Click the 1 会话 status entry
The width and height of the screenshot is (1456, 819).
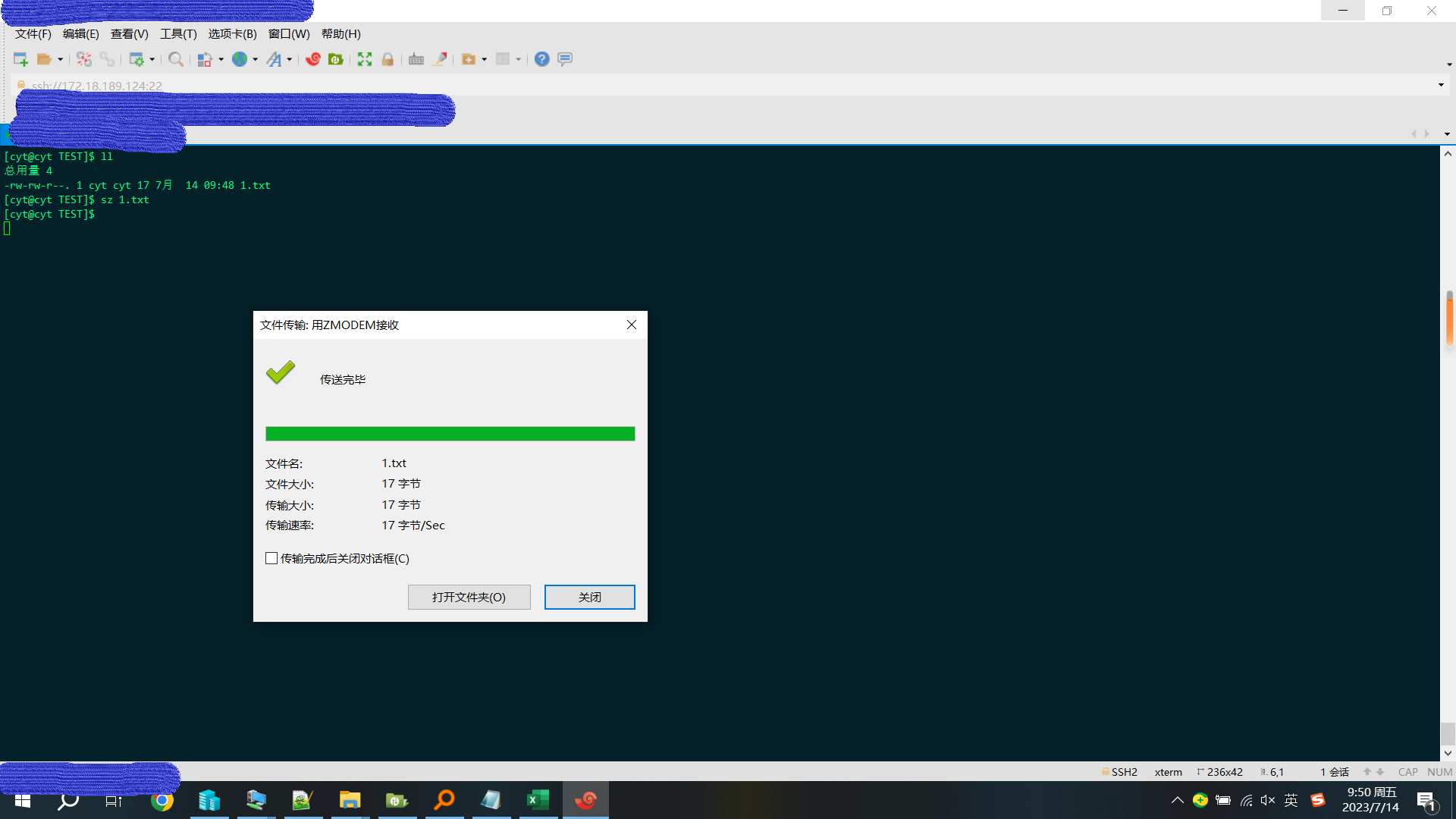pos(1335,772)
